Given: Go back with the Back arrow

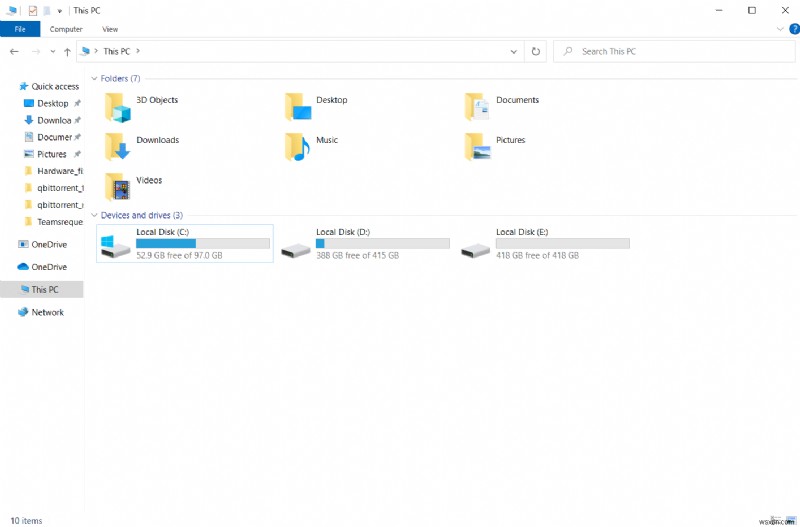Looking at the screenshot, I should pyautogui.click(x=14, y=52).
